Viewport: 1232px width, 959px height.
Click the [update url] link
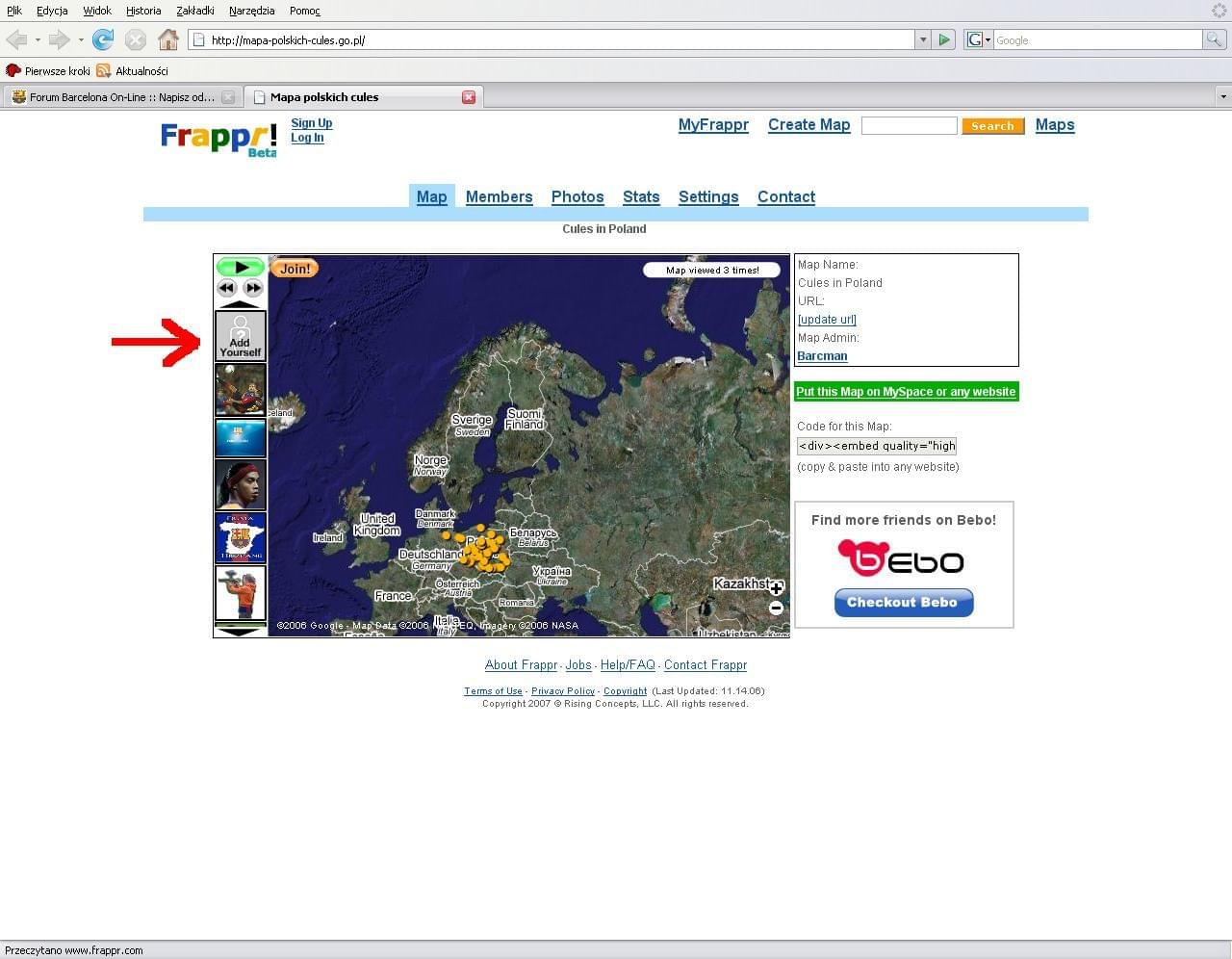pyautogui.click(x=827, y=320)
